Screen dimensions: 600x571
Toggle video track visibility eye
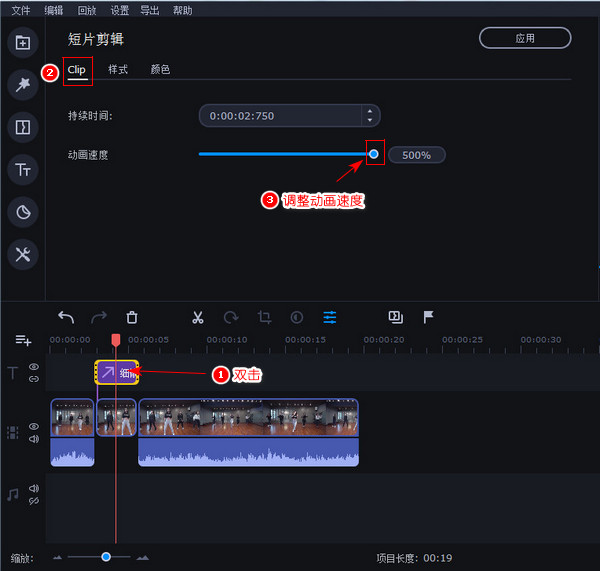(x=34, y=426)
